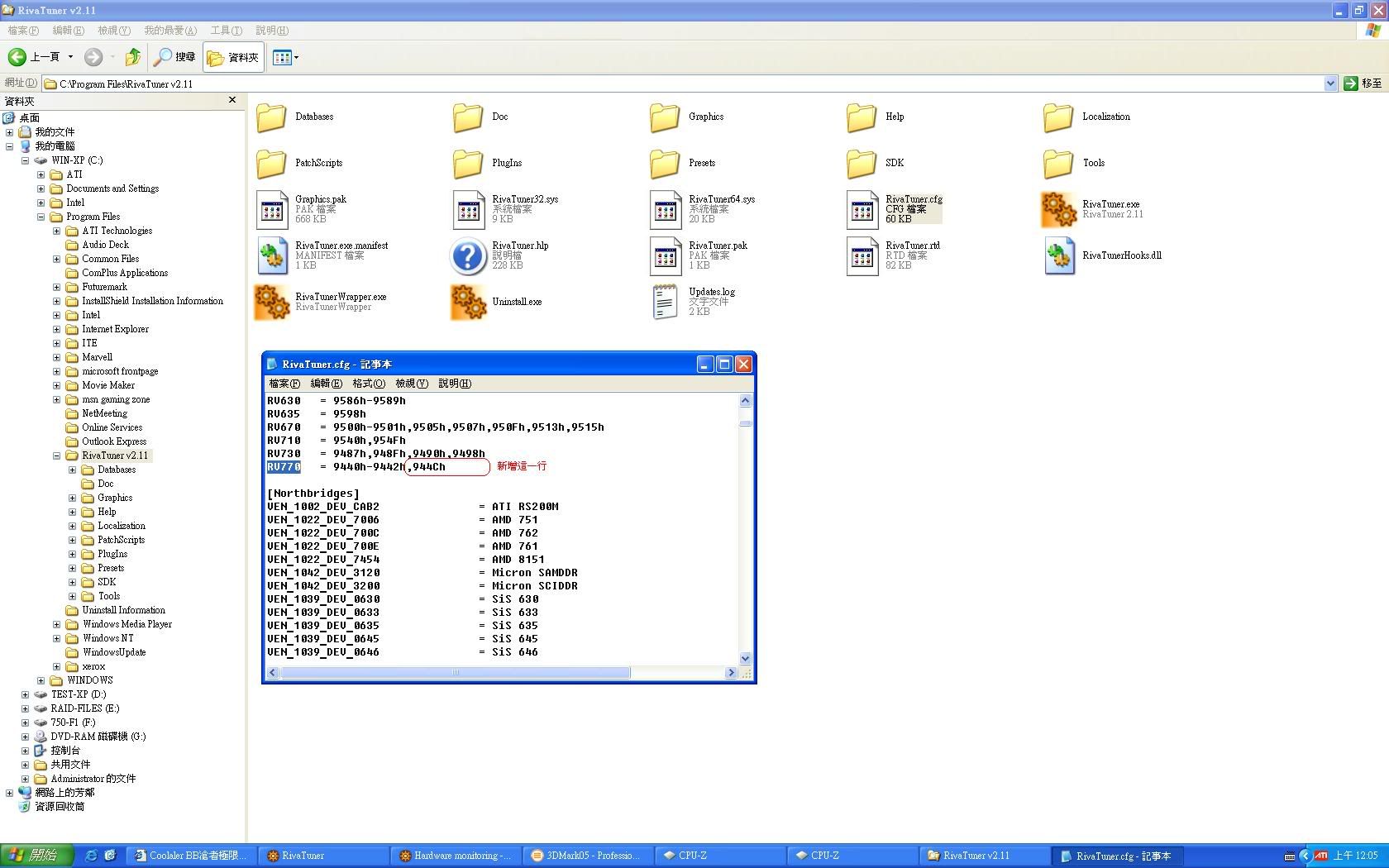Select the RivaTuner.hlp help file
This screenshot has width=1389, height=868.
(468, 256)
